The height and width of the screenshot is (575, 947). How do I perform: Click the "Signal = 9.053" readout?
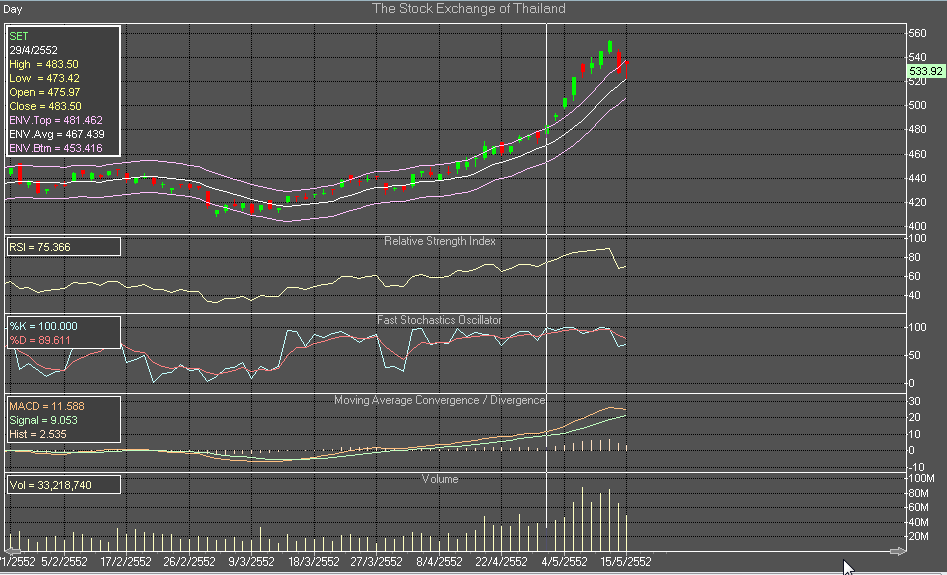tap(43, 420)
